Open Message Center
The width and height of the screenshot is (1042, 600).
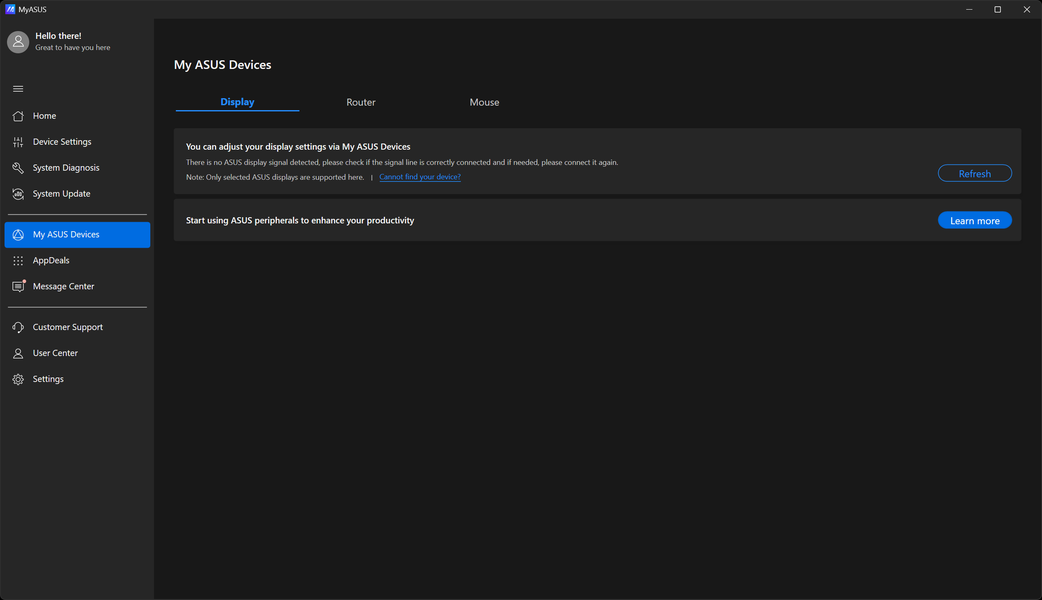pos(77,286)
